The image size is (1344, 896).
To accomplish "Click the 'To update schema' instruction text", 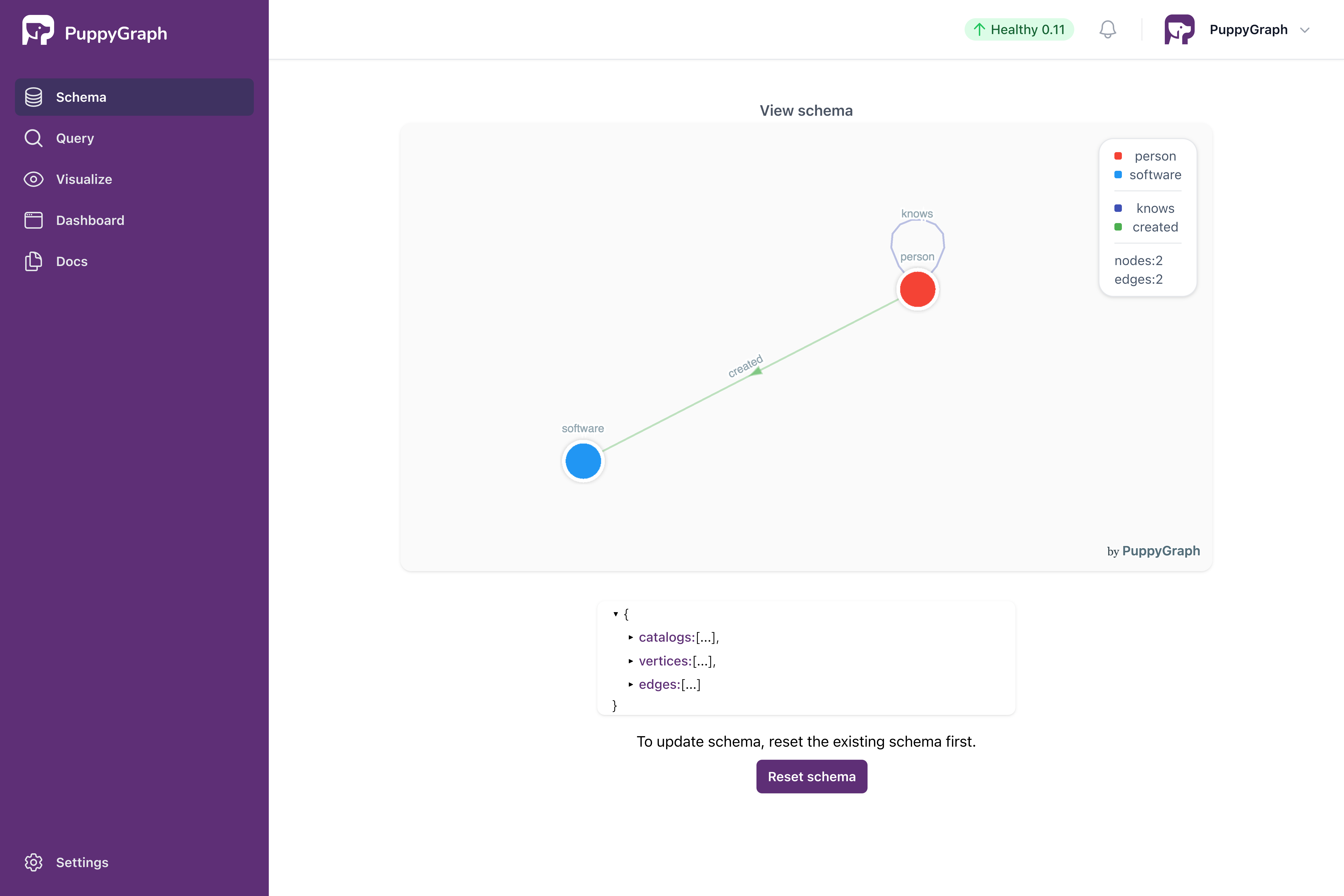I will click(x=806, y=742).
